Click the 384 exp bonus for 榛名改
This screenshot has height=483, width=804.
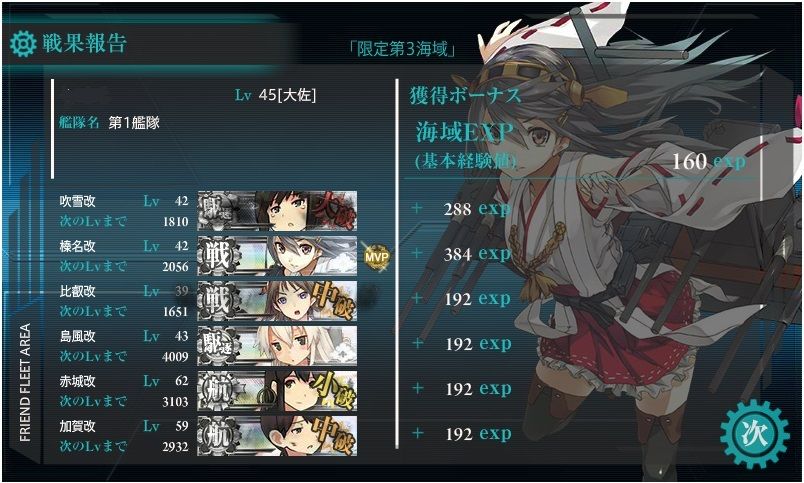(x=477, y=254)
